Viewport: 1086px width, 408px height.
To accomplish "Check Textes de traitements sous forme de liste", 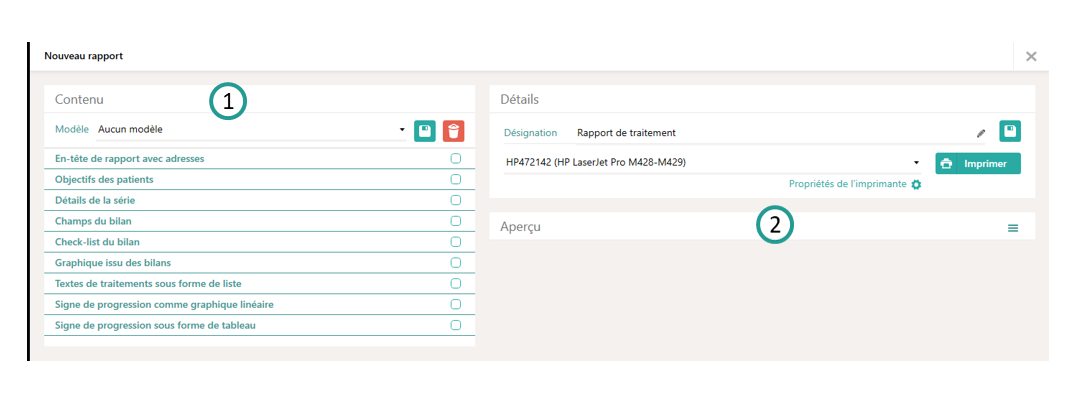I will [456, 284].
